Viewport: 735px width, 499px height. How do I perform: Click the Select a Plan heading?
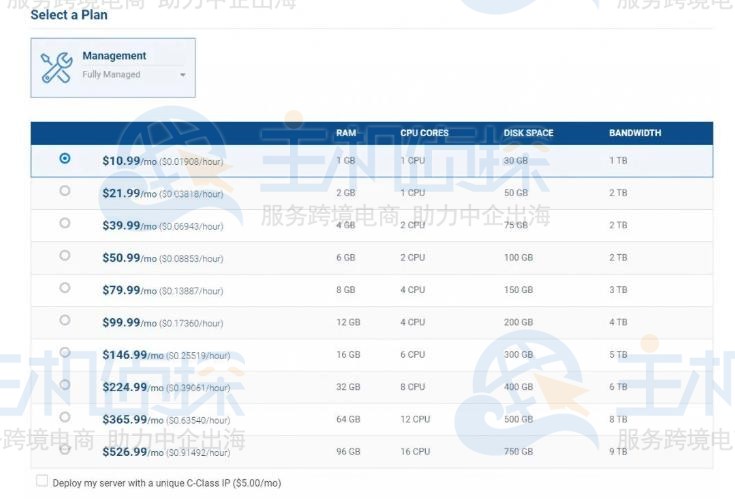tap(69, 15)
